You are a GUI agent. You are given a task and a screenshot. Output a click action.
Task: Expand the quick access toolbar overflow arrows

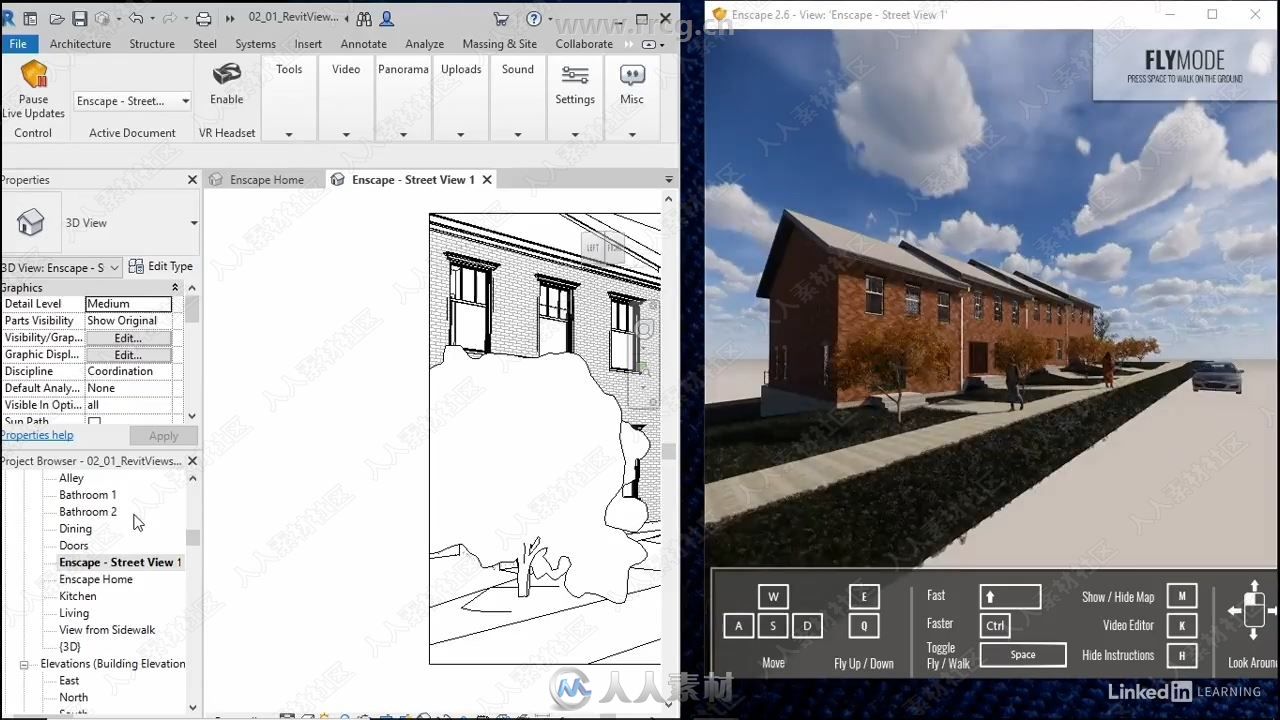pyautogui.click(x=231, y=18)
